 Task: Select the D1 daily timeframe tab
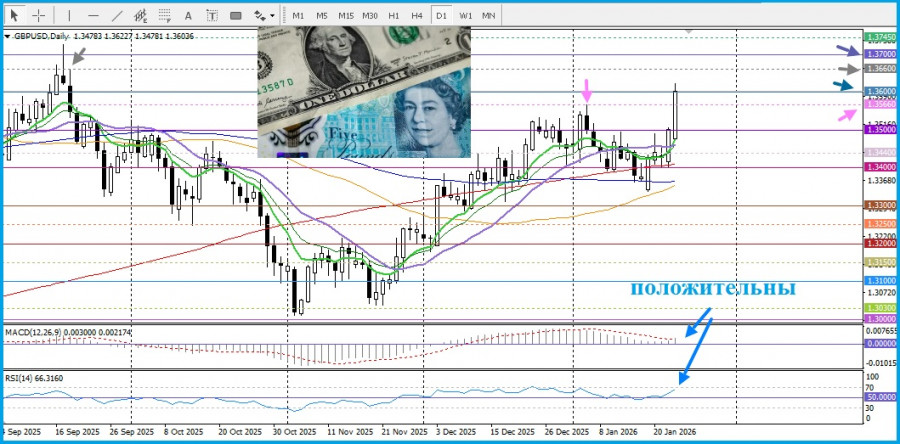click(441, 16)
